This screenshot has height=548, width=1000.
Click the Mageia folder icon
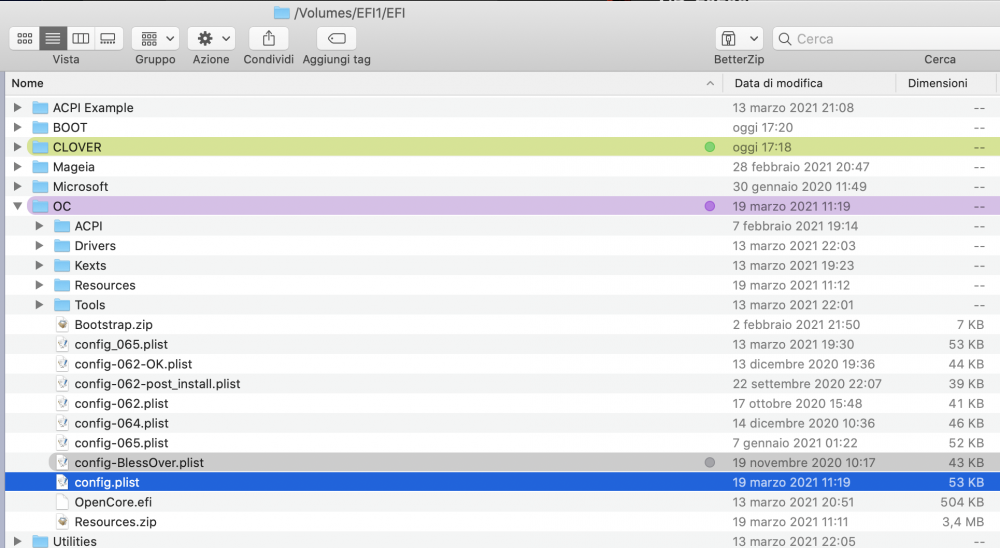point(40,167)
